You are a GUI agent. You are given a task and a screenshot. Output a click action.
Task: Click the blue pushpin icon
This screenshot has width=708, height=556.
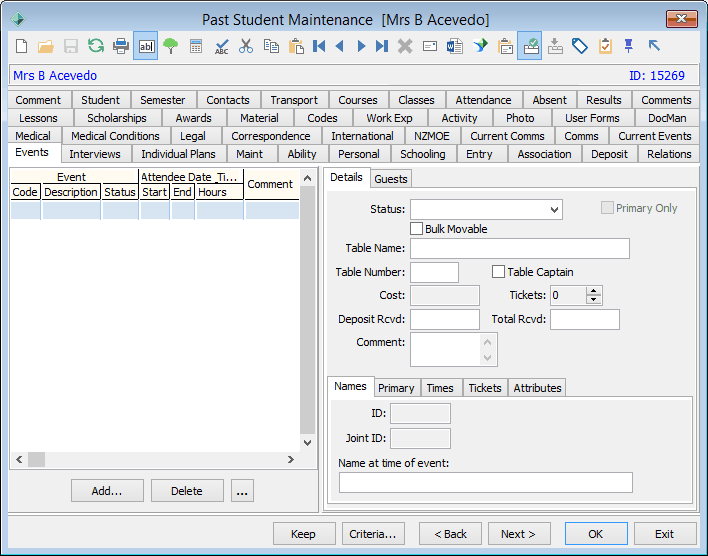(629, 46)
